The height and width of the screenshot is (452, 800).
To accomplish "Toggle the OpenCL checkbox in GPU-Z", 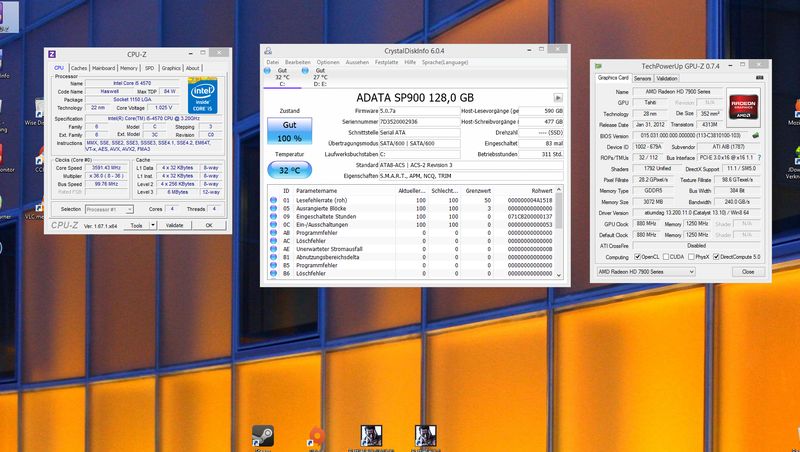I will pos(637,257).
